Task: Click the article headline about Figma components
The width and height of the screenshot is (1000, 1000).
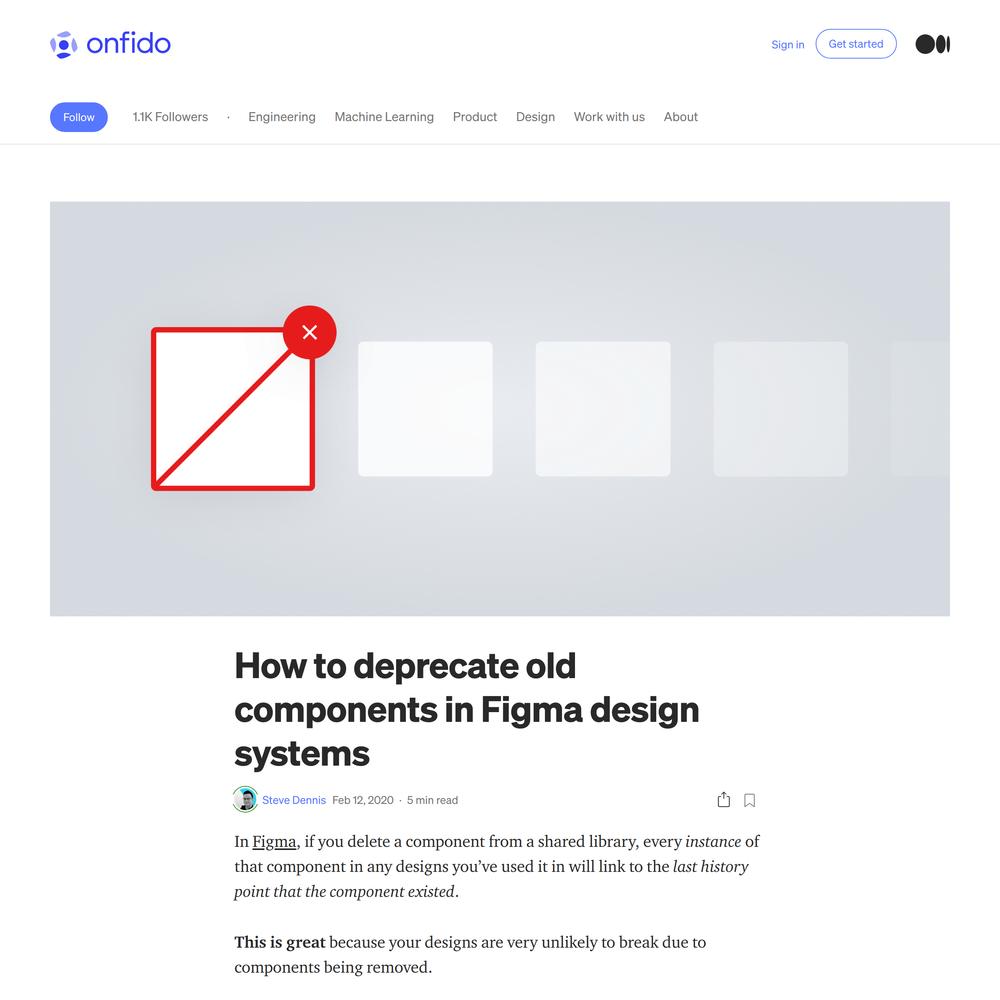Action: click(x=467, y=709)
